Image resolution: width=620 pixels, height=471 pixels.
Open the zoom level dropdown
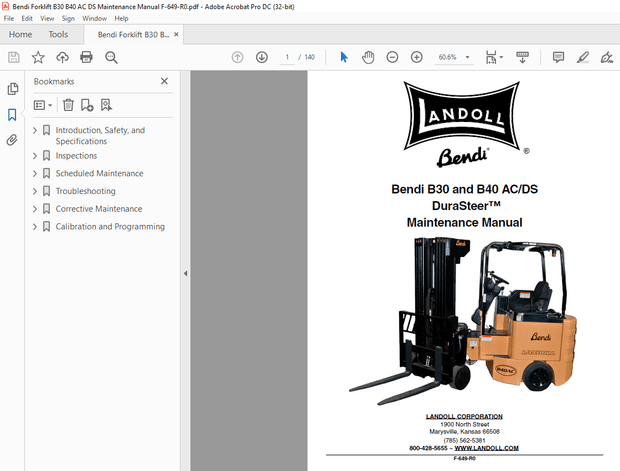[467, 57]
